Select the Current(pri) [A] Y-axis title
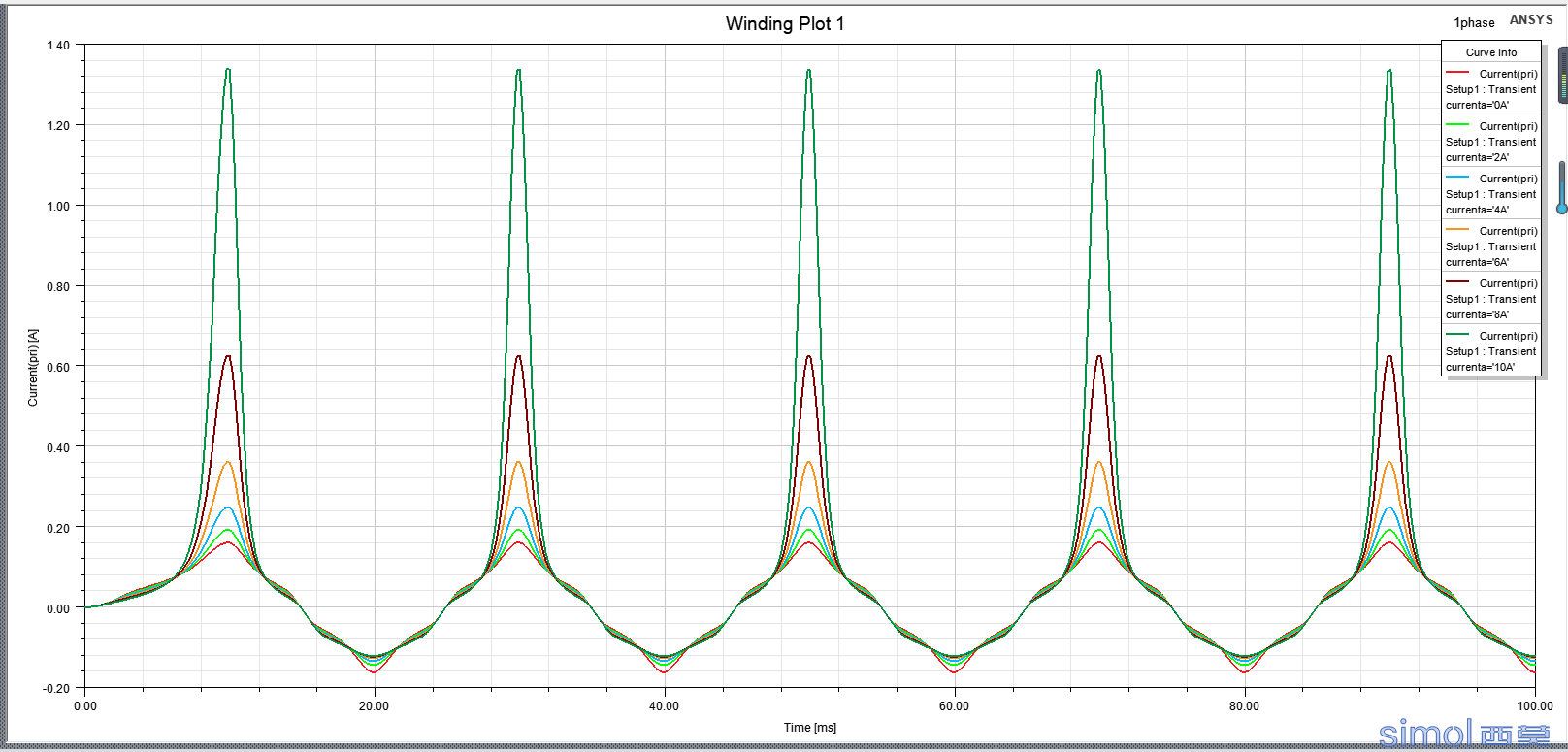1568x752 pixels. point(33,367)
